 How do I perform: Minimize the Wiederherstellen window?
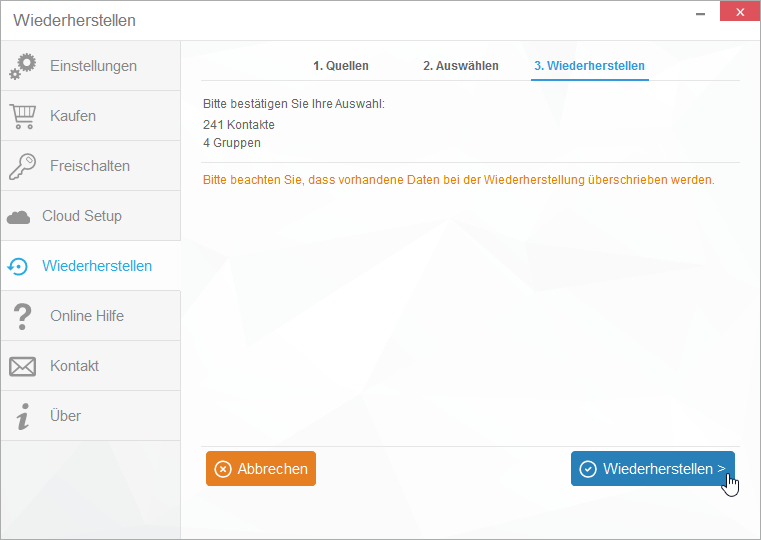click(x=700, y=13)
